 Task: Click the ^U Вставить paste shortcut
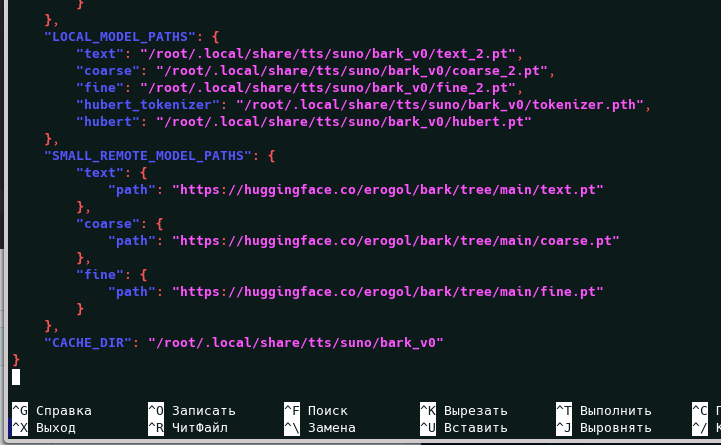(463, 428)
